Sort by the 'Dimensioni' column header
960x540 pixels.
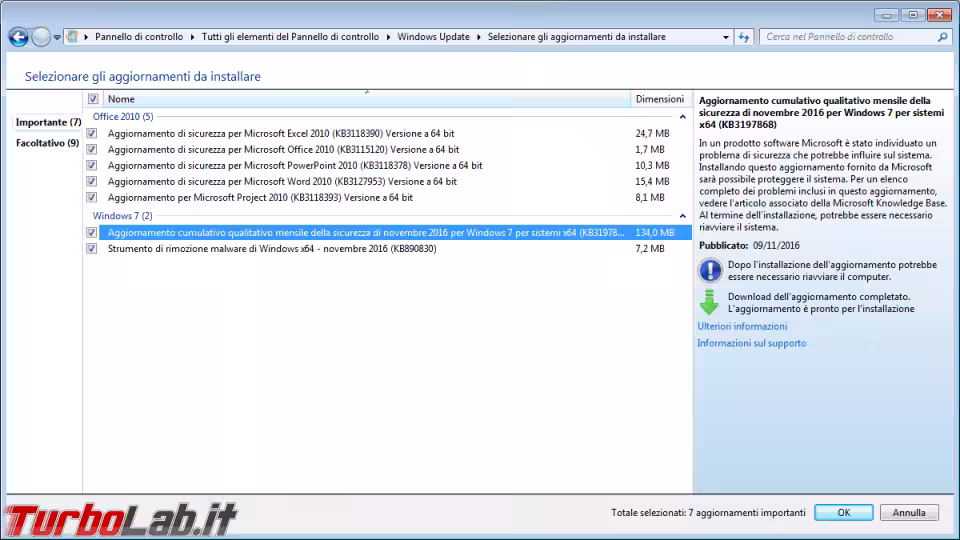(659, 99)
